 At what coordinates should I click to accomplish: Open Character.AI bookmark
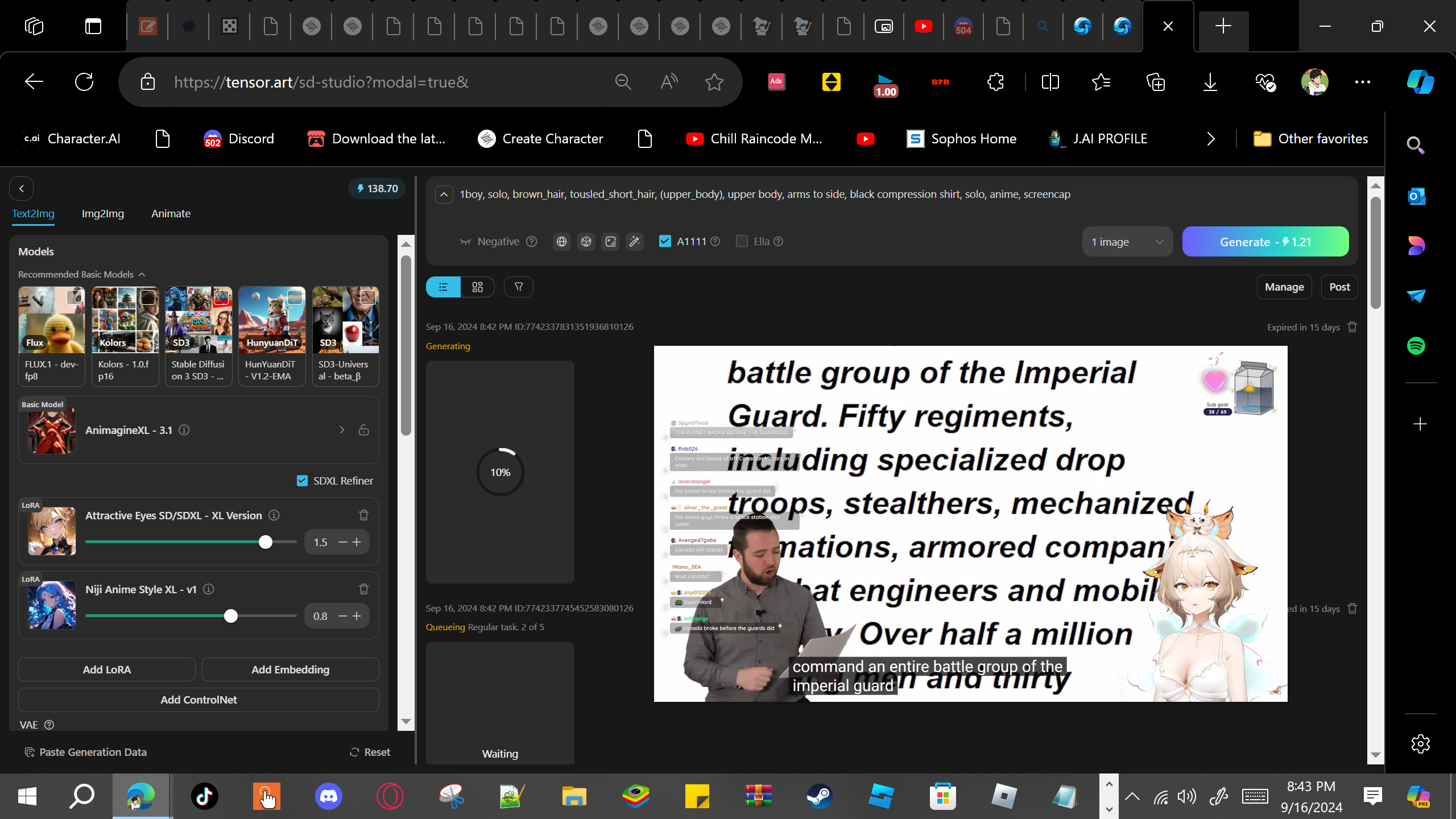(72, 139)
